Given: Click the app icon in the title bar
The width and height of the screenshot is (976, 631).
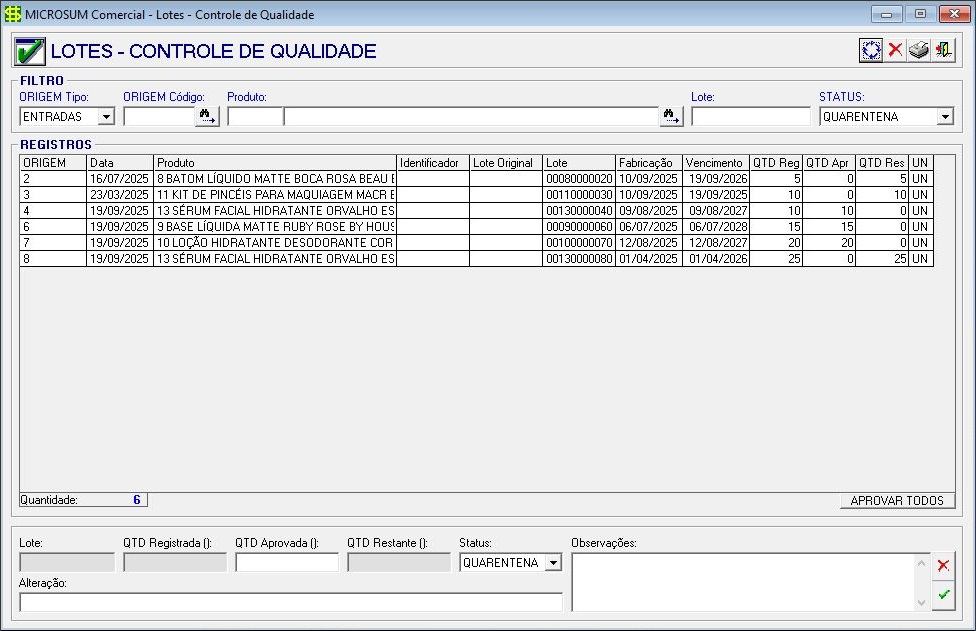Looking at the screenshot, I should pos(13,14).
